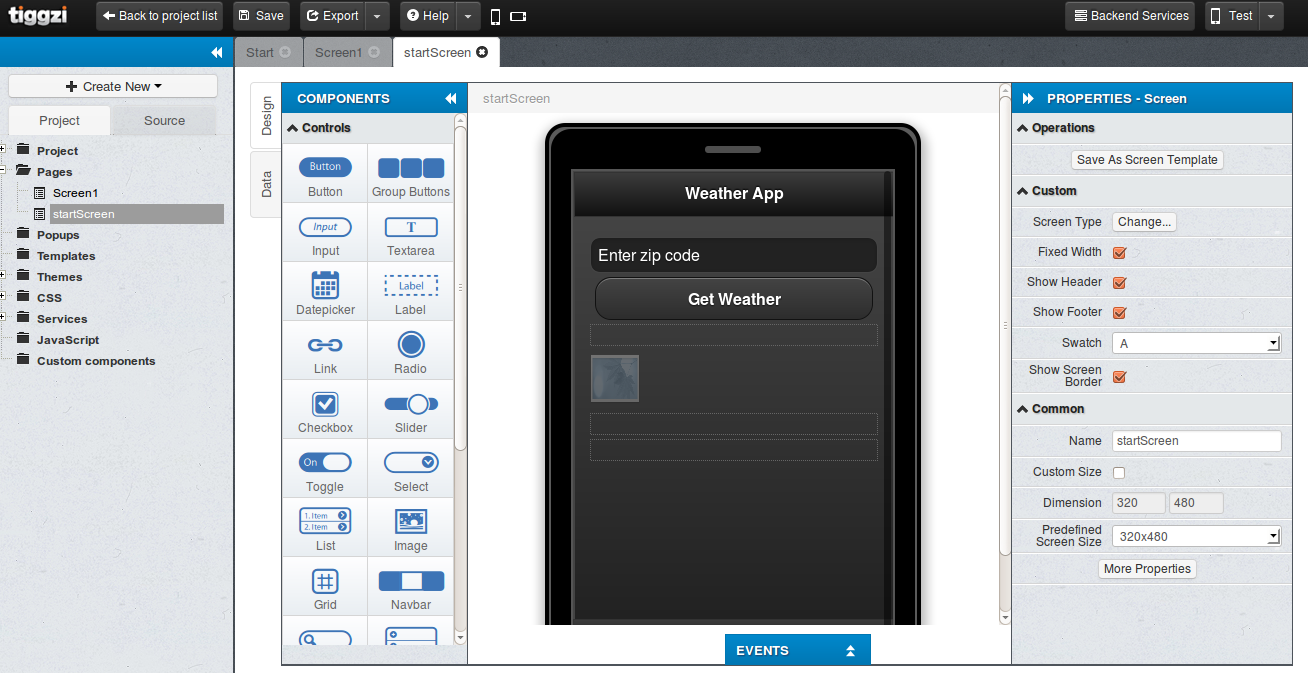
Task: Choose the Grid component icon
Action: point(325,581)
